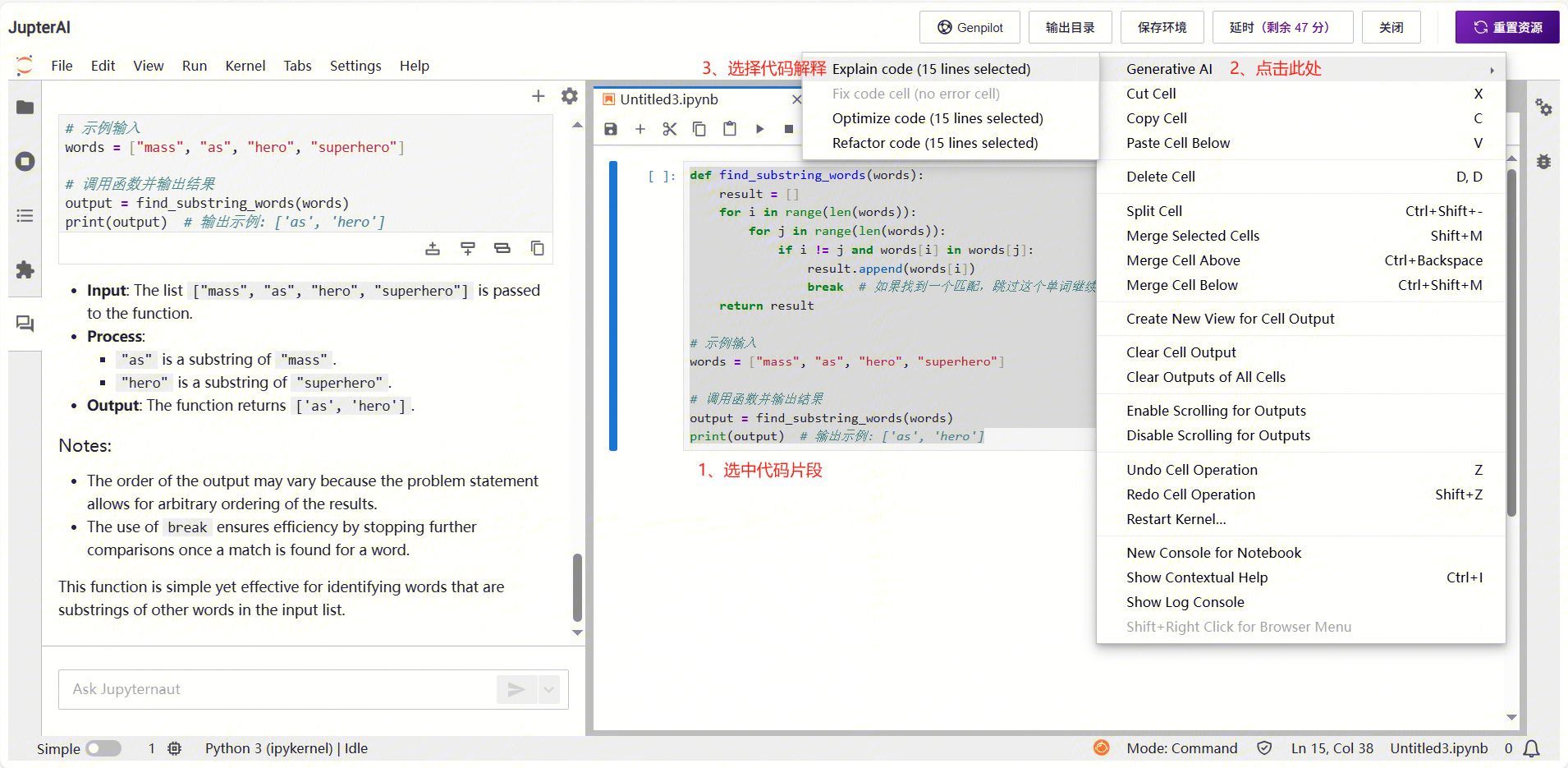Click the chat panel vertical scrollbar thumb
1568x768 pixels.
(577, 588)
